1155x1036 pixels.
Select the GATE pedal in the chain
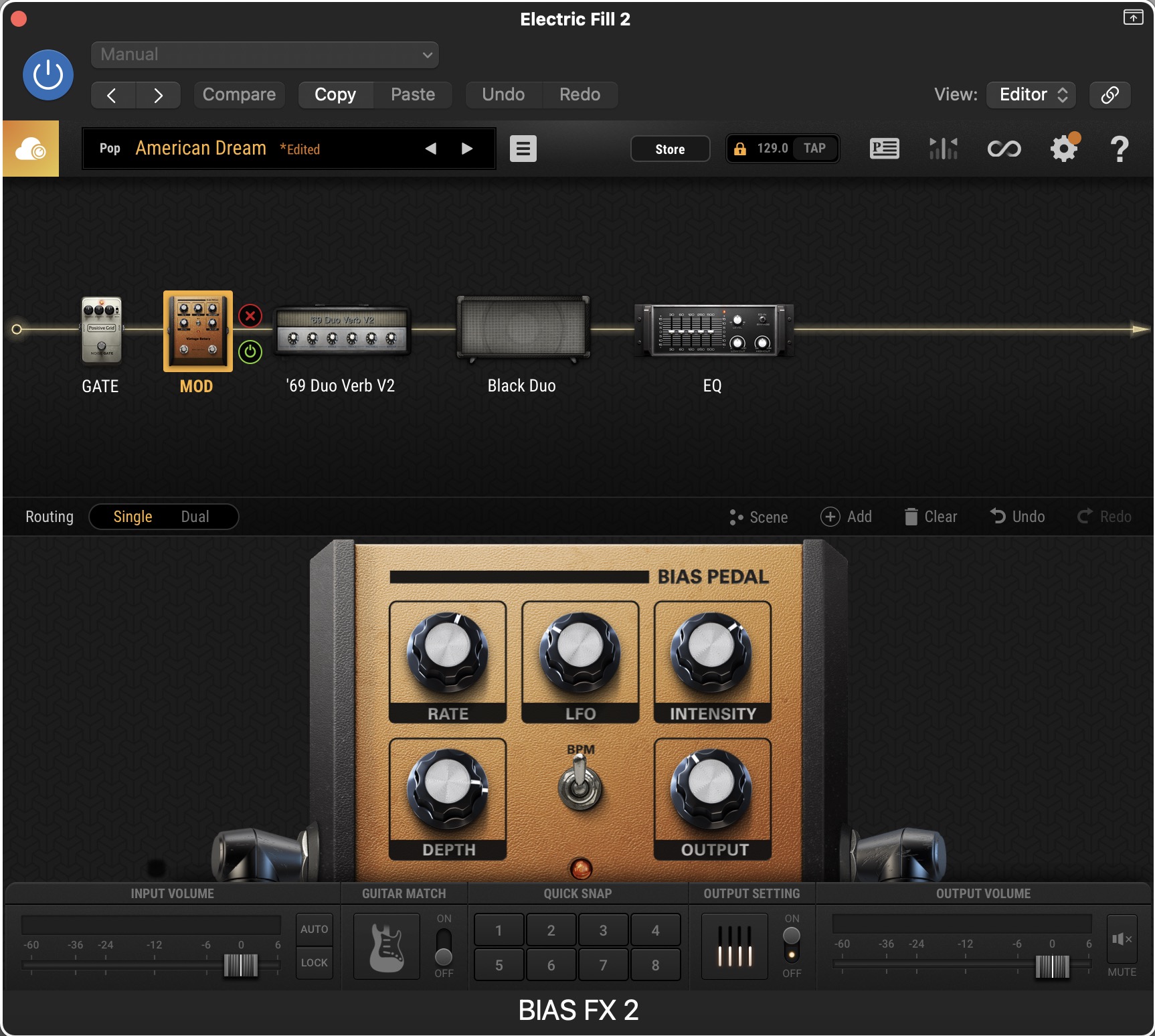[101, 331]
